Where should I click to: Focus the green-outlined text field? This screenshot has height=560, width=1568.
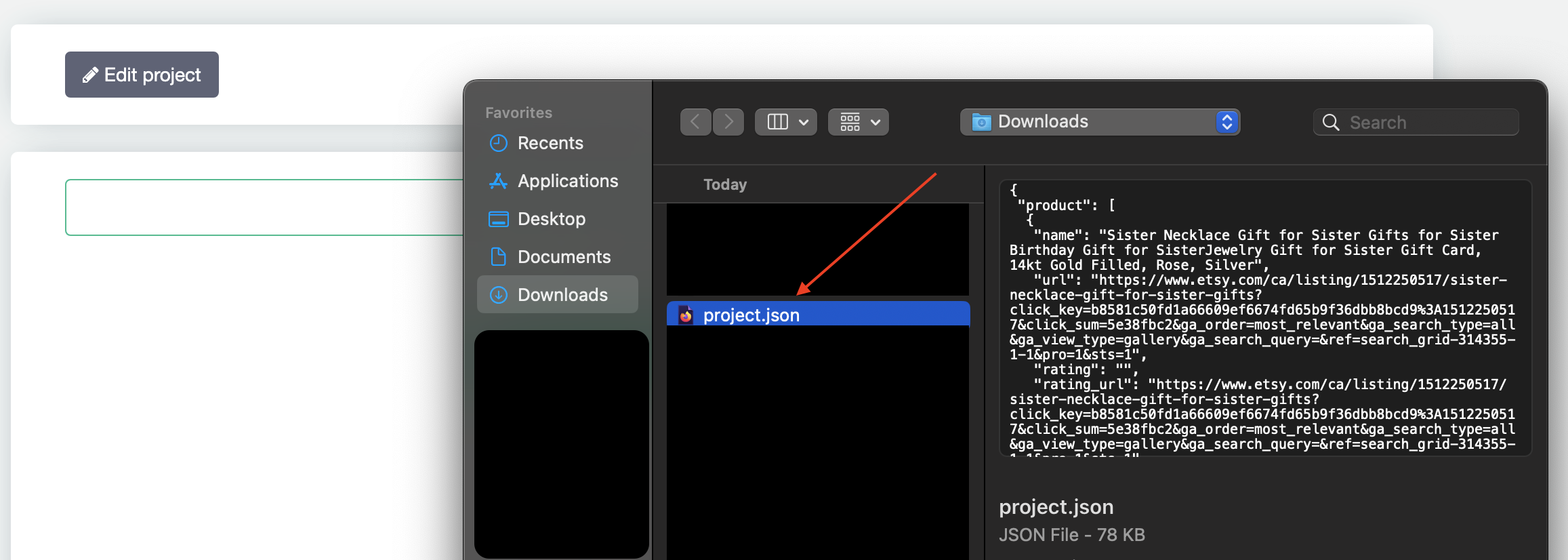pos(264,207)
